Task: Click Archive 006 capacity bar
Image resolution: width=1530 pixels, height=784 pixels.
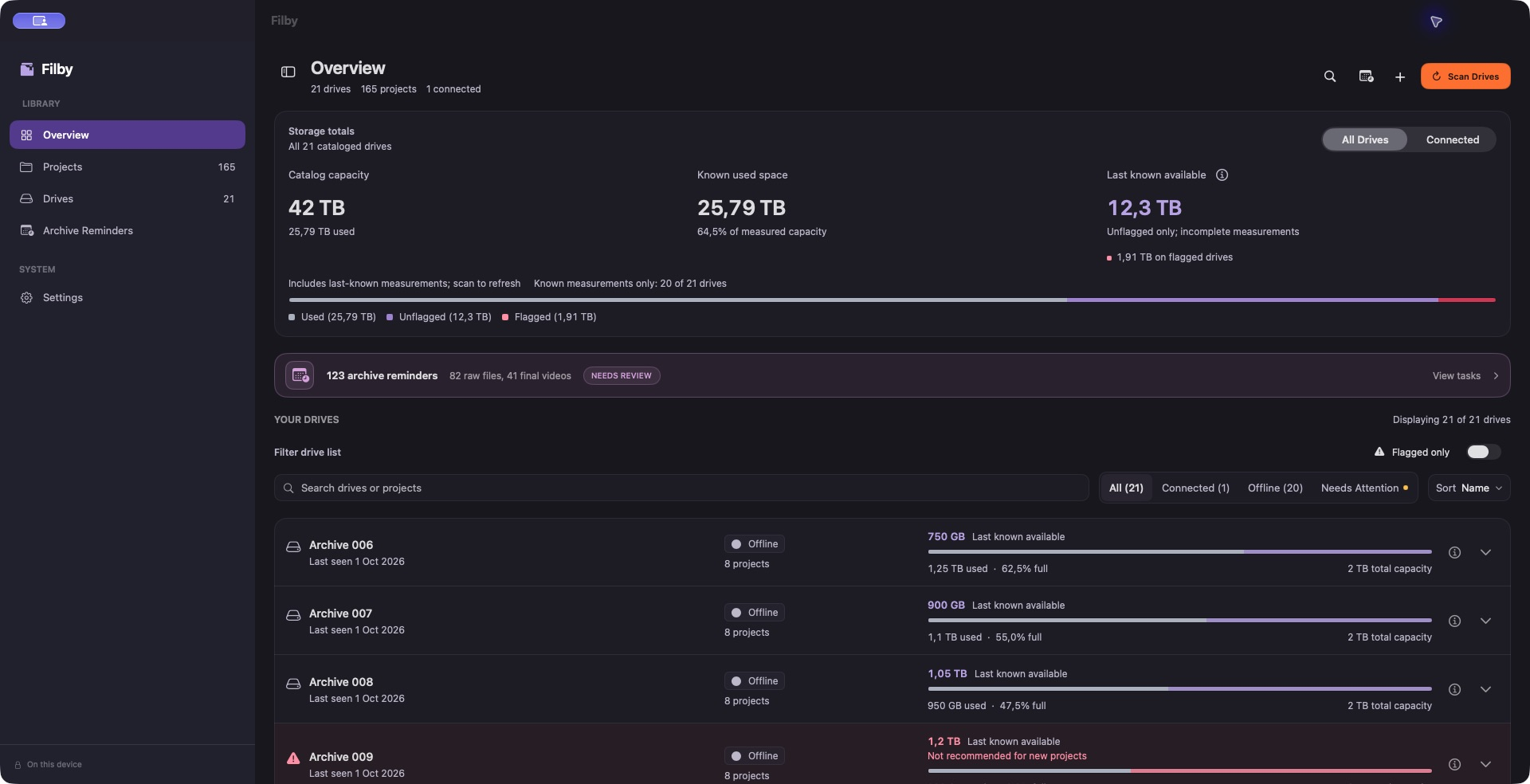Action: pyautogui.click(x=1179, y=551)
